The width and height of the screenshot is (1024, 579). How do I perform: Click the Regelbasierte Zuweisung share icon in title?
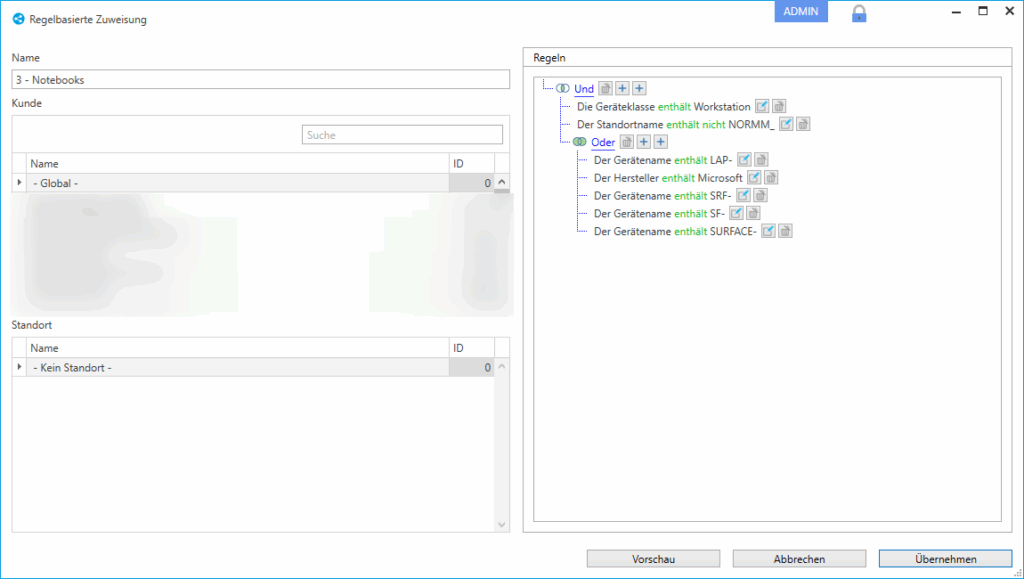18,19
